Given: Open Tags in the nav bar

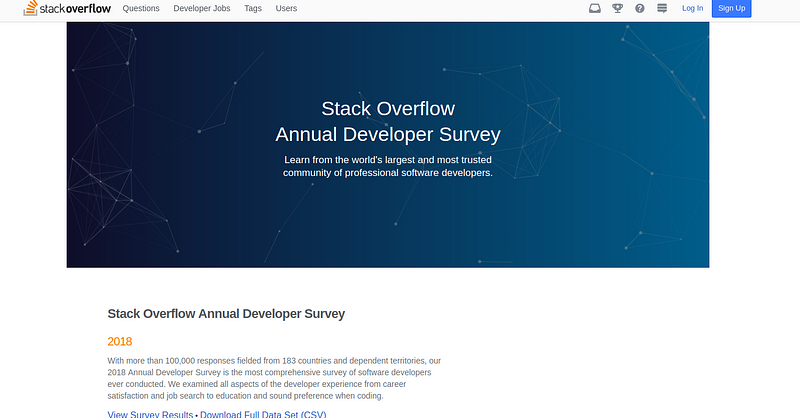Looking at the screenshot, I should [x=253, y=8].
